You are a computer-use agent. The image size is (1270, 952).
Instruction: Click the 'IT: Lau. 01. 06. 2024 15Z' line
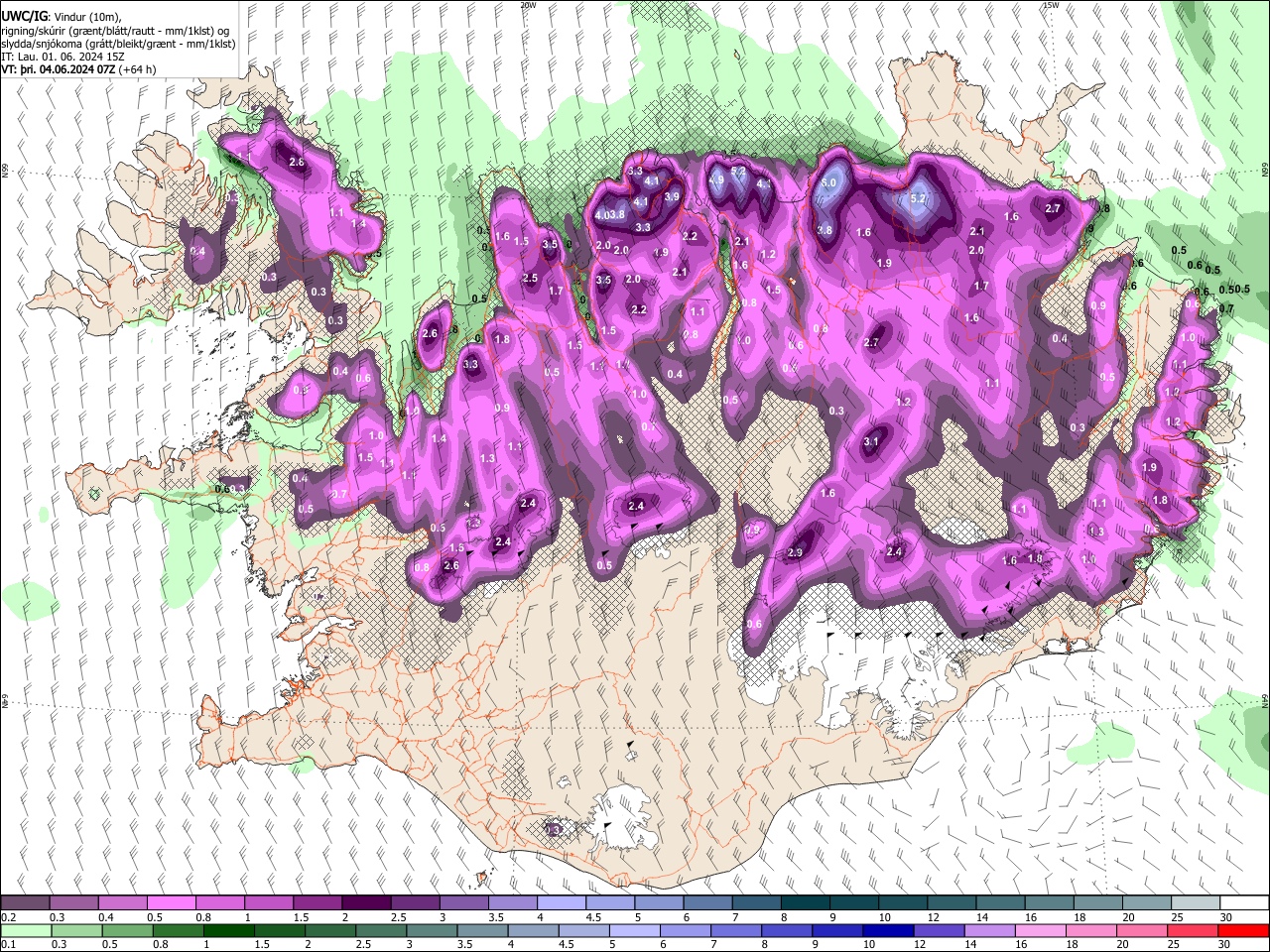coord(63,57)
